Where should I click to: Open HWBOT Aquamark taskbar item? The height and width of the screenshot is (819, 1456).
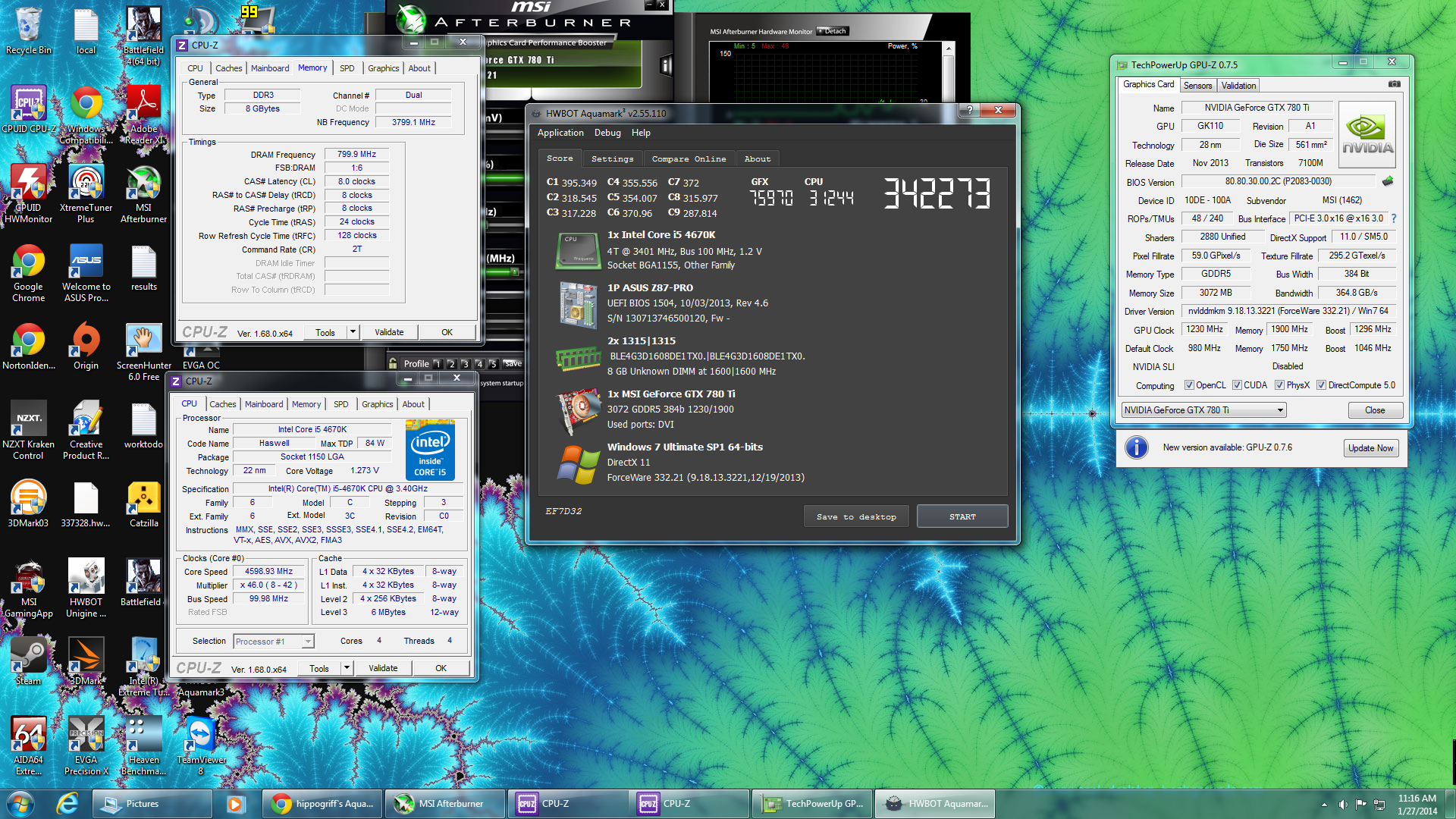pos(937,804)
